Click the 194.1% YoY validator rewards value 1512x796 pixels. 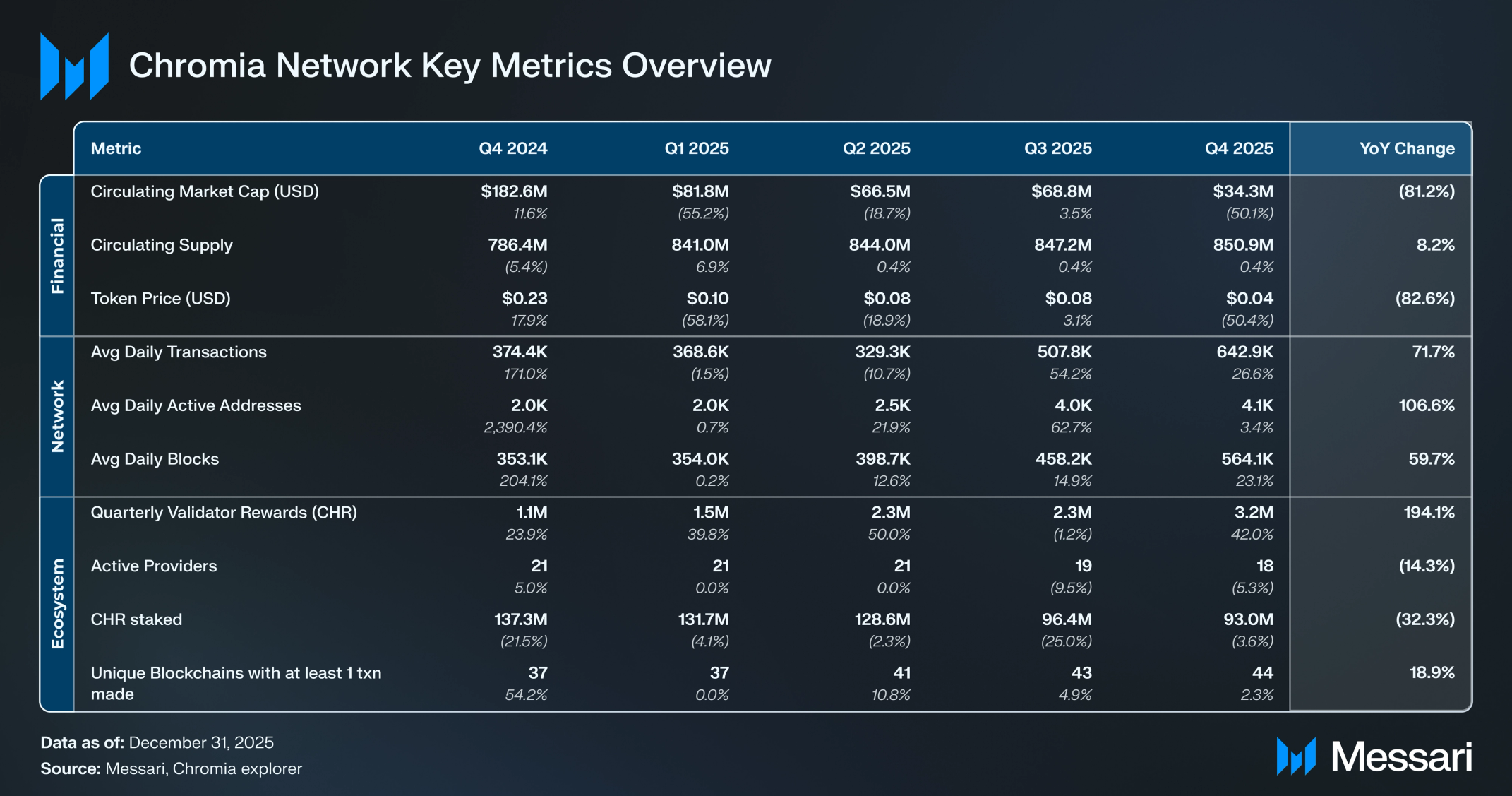click(1428, 512)
